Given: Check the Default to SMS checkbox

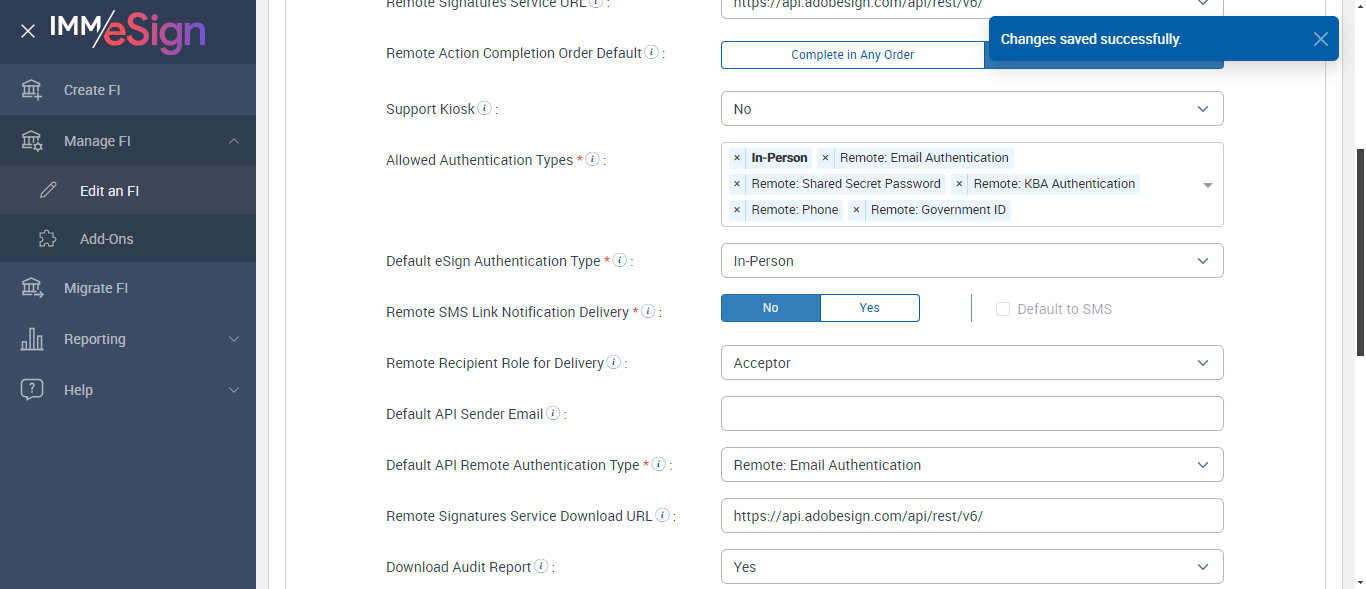Looking at the screenshot, I should click(x=1003, y=309).
